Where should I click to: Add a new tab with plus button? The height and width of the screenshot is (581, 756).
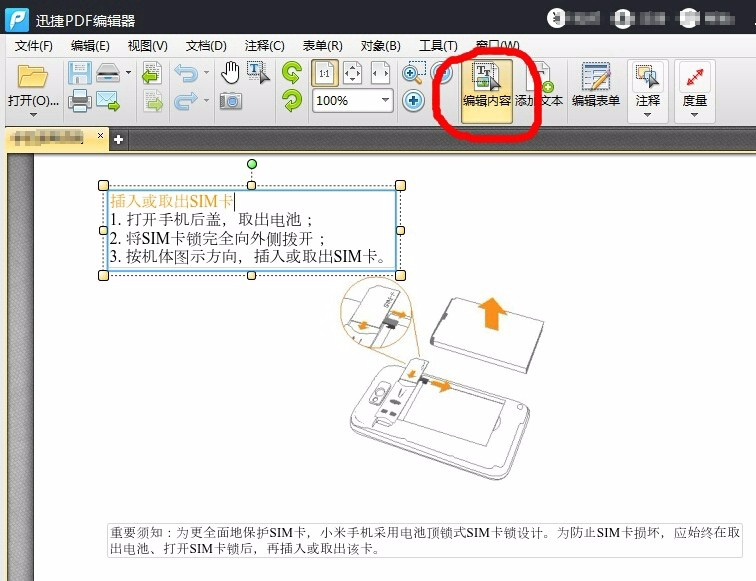(x=119, y=139)
